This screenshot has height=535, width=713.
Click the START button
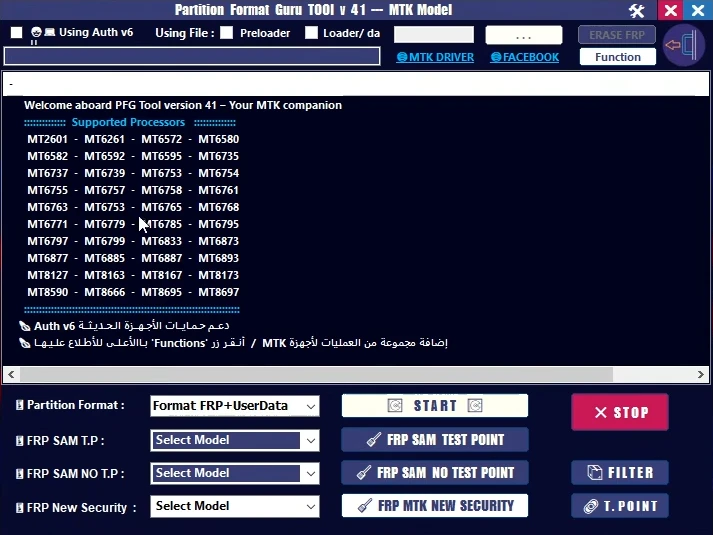(x=435, y=405)
